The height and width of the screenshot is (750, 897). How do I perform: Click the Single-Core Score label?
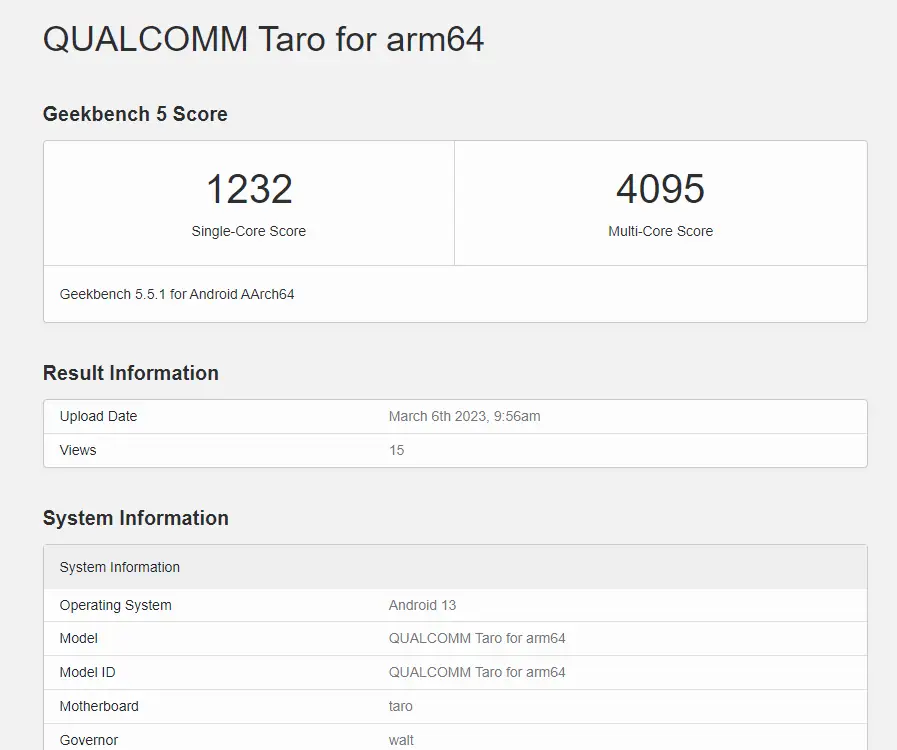click(249, 231)
